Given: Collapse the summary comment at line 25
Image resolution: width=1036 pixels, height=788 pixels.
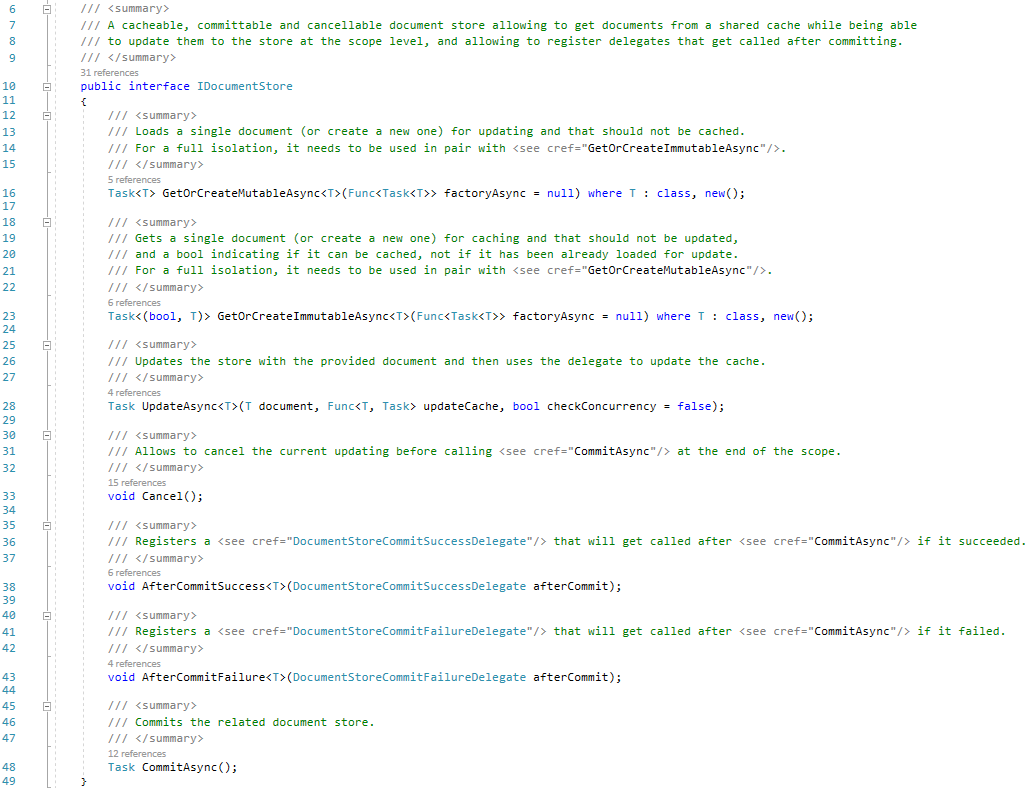Looking at the screenshot, I should [47, 345].
